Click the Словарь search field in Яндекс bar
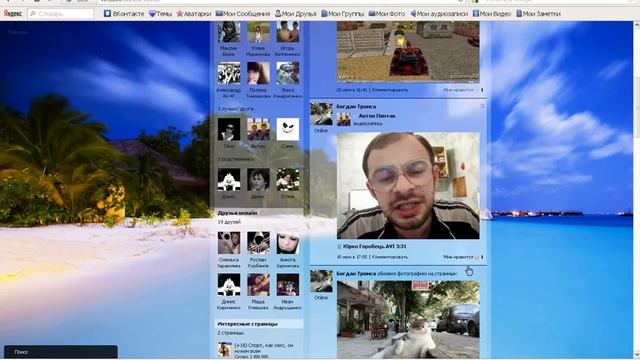Image resolution: width=640 pixels, height=360 pixels. coord(60,13)
